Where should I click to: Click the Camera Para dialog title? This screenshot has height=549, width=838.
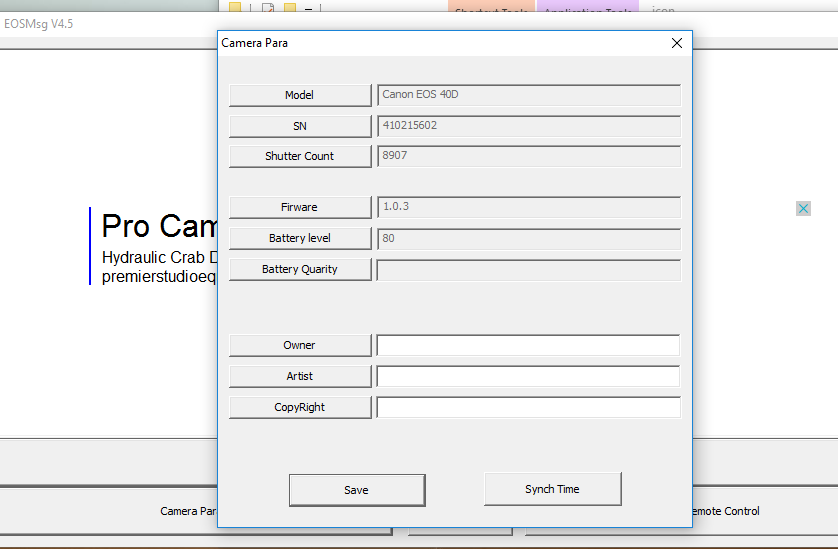tap(255, 43)
